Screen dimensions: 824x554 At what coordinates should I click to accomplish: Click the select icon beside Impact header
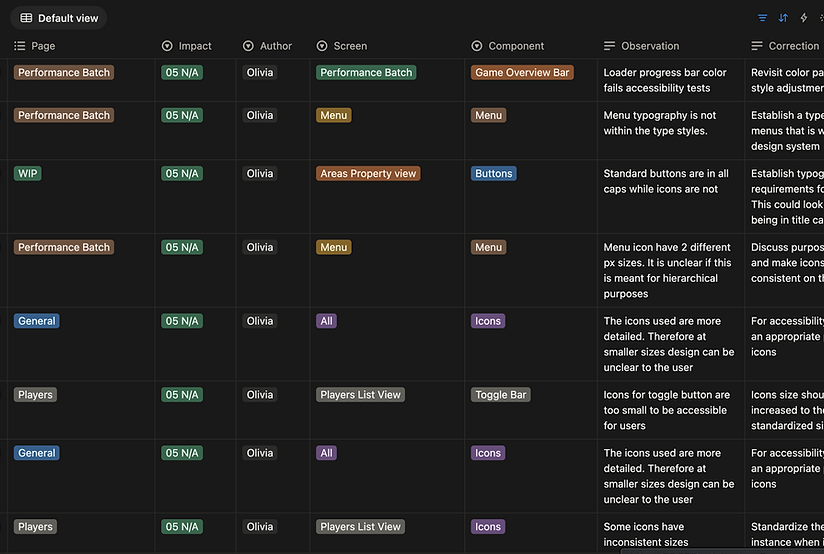click(x=167, y=46)
